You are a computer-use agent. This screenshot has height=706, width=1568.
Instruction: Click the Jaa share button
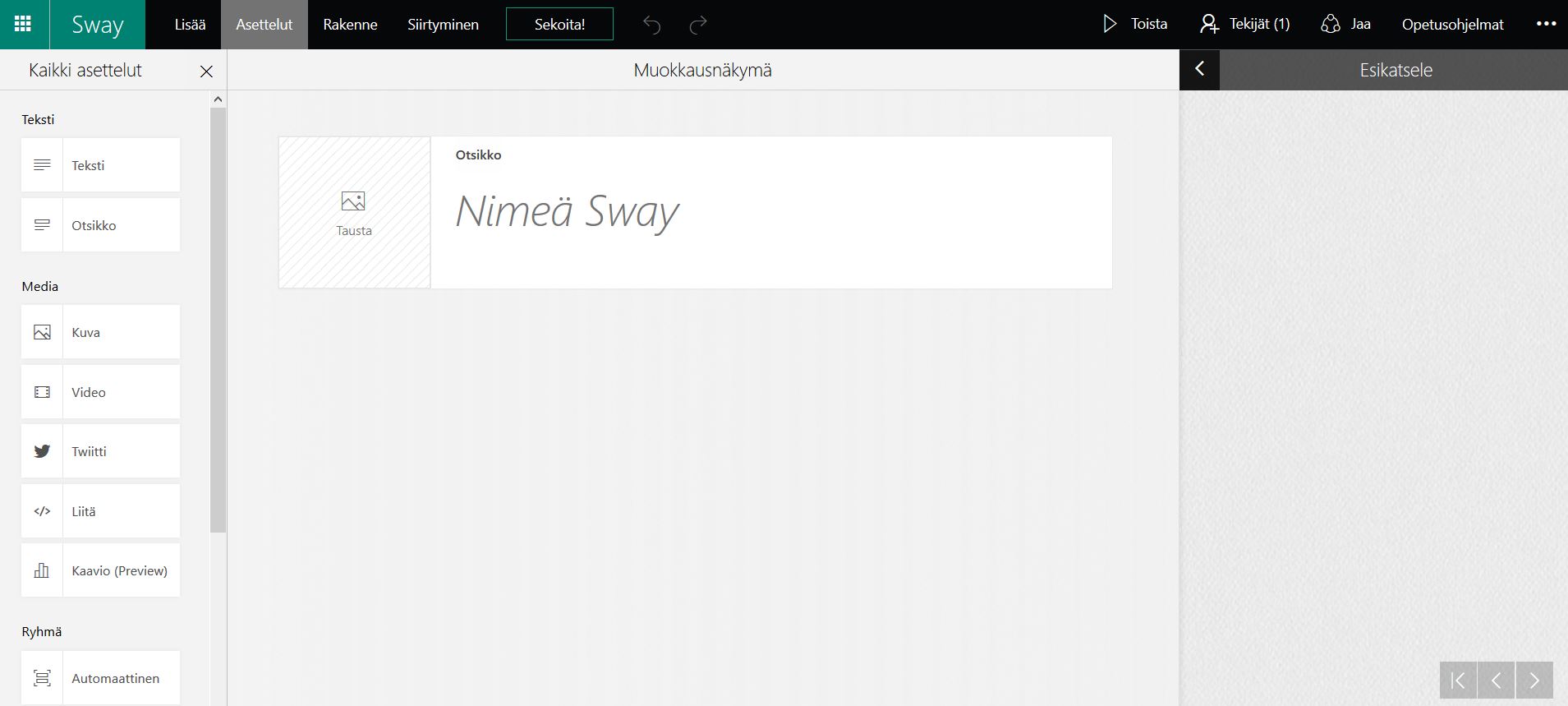click(1345, 24)
